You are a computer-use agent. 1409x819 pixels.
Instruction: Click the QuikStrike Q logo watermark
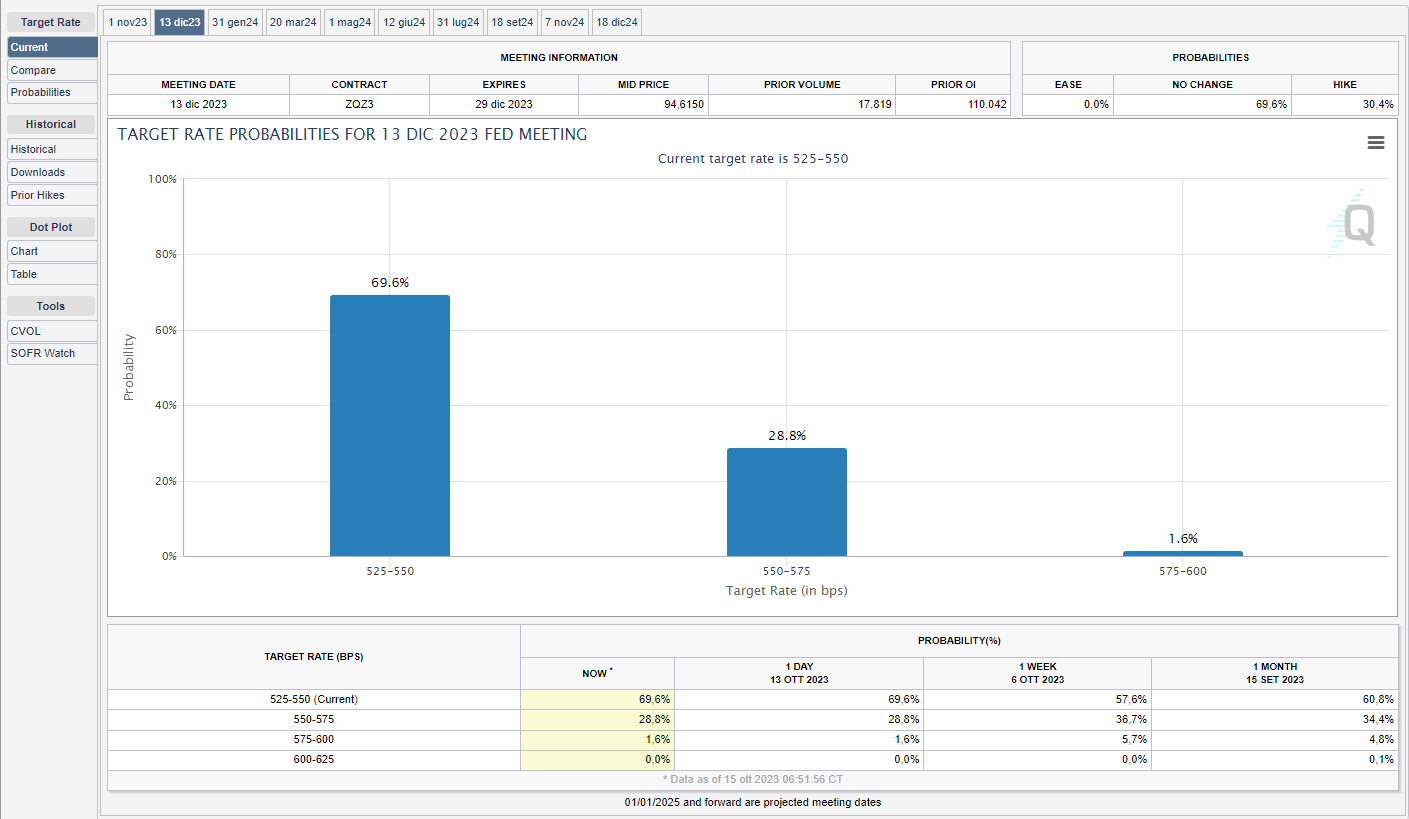tap(1357, 224)
